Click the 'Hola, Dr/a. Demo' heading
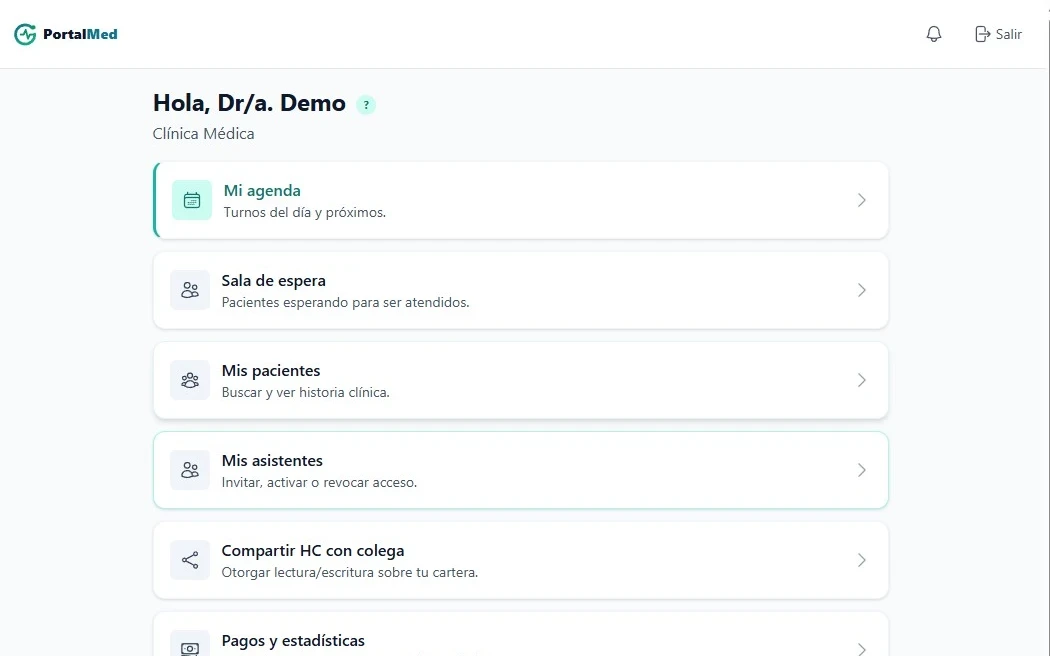Viewport: 1050px width, 656px height. [249, 103]
